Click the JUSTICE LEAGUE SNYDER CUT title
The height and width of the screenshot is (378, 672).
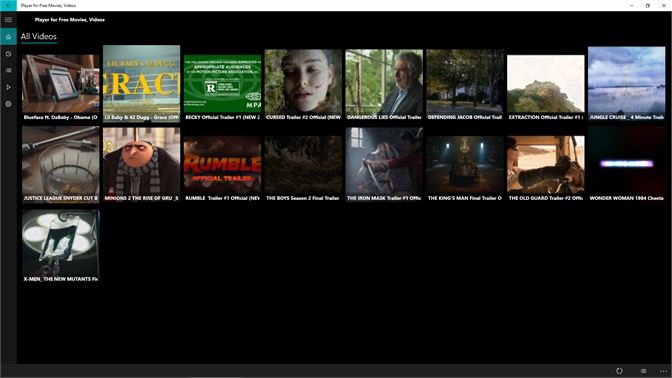(x=60, y=198)
